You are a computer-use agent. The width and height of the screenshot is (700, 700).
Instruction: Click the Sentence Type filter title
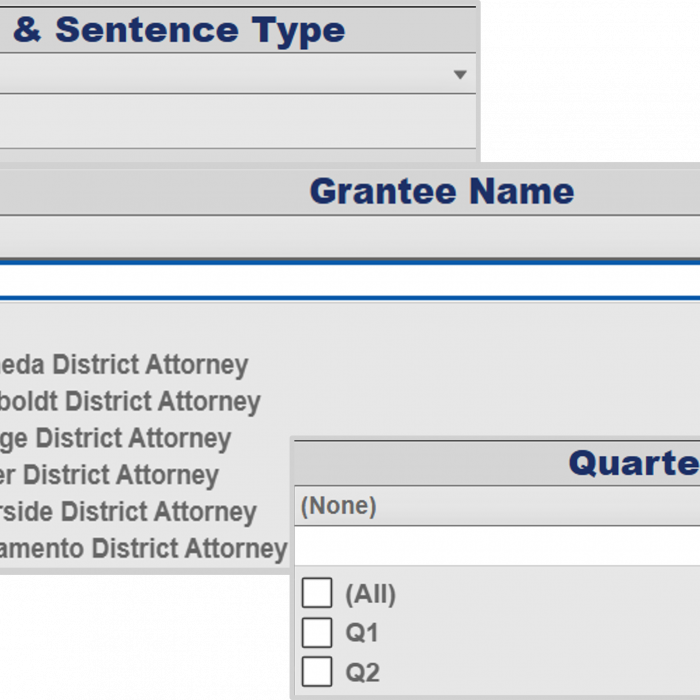(x=180, y=30)
